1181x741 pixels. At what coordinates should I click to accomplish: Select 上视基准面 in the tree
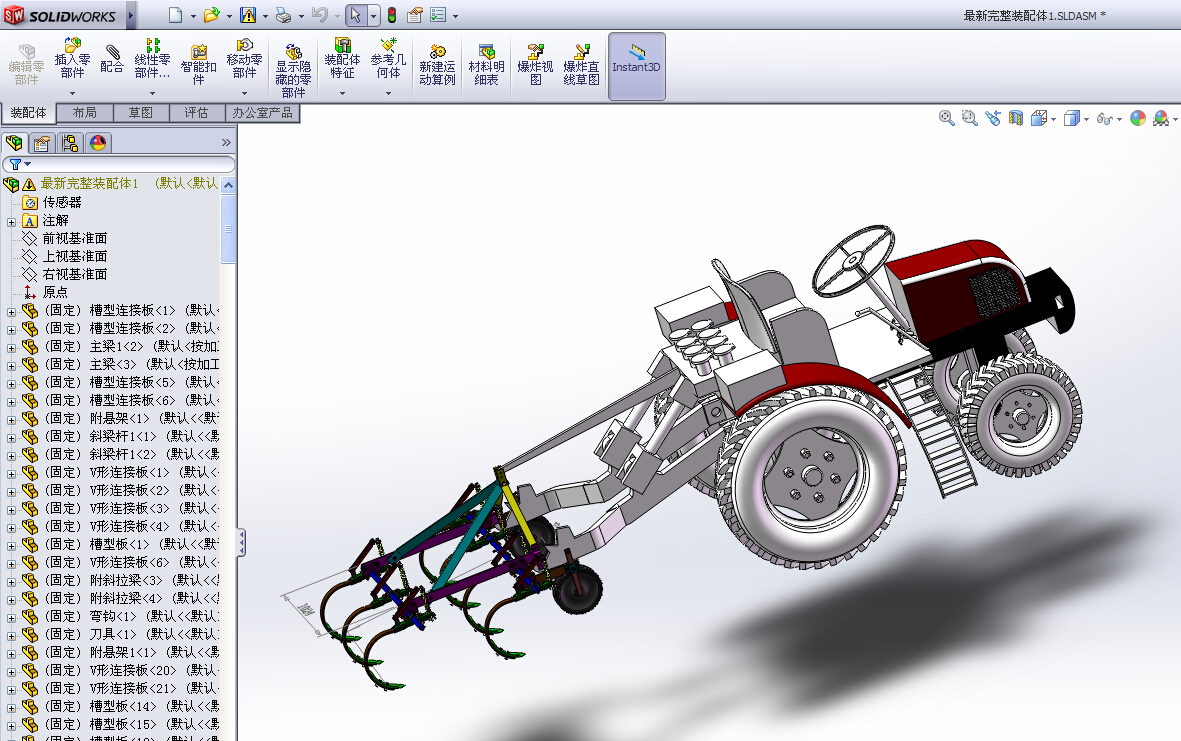click(75, 256)
